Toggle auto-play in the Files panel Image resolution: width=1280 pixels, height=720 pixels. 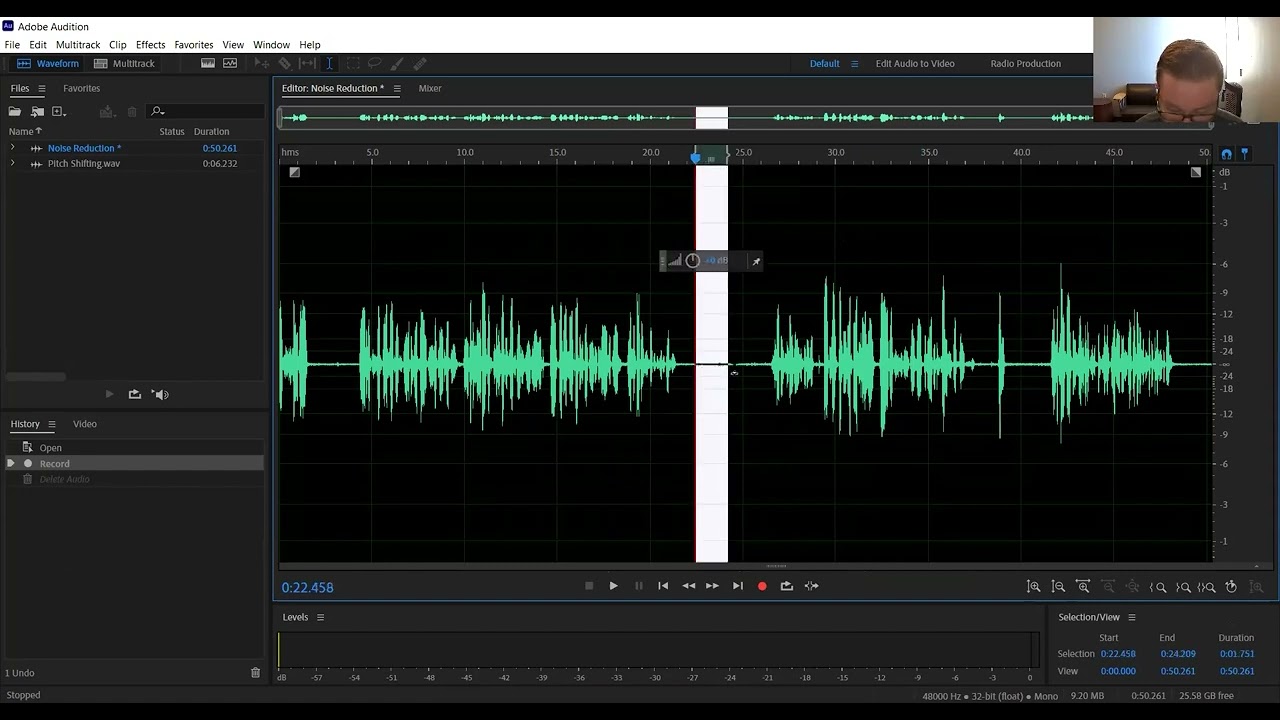(x=160, y=394)
